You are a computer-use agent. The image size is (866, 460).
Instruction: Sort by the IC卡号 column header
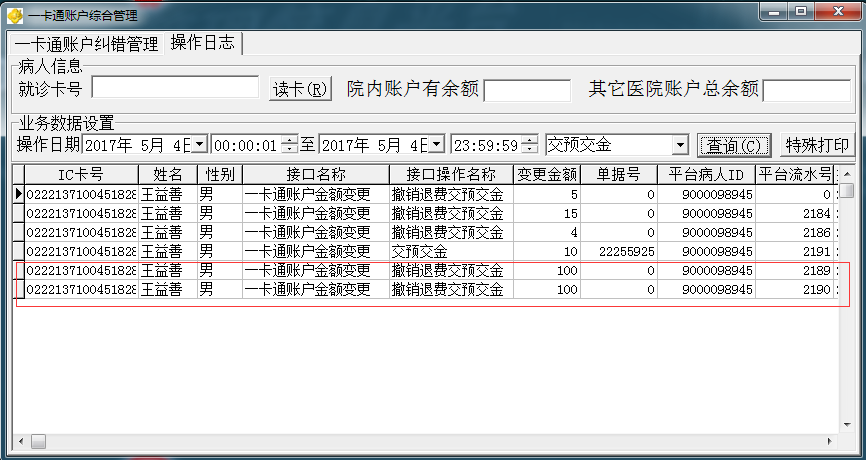(x=81, y=175)
